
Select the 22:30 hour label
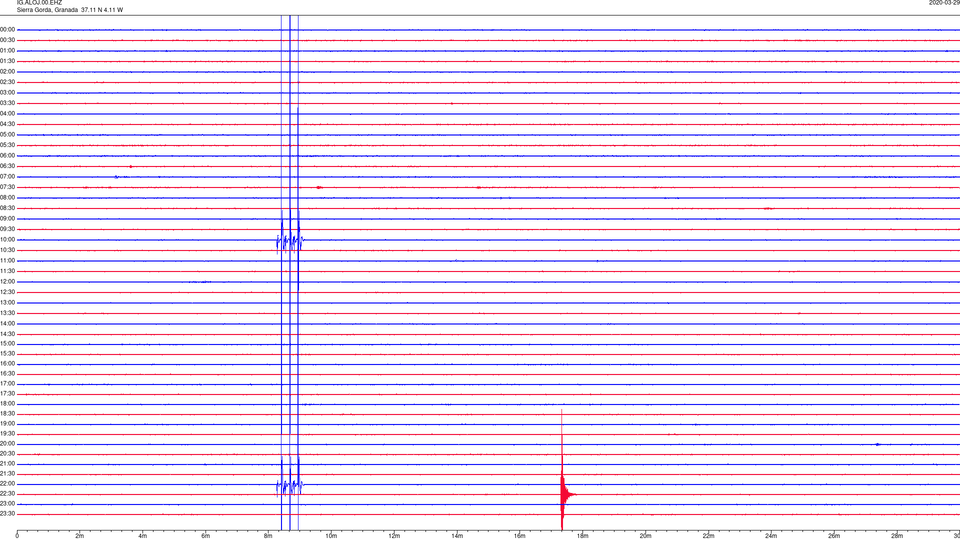[x=8, y=494]
